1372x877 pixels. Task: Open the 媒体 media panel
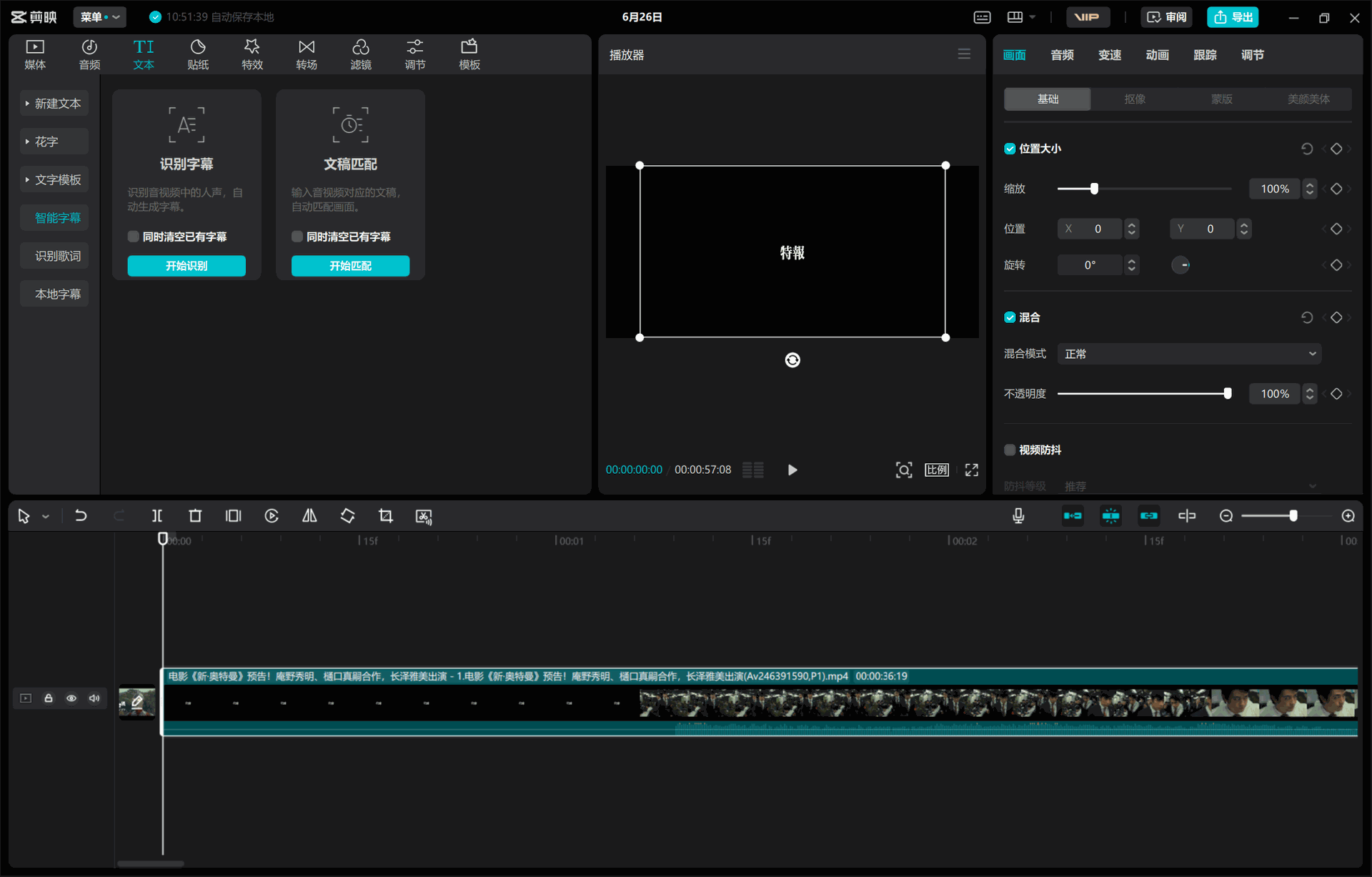pyautogui.click(x=35, y=55)
